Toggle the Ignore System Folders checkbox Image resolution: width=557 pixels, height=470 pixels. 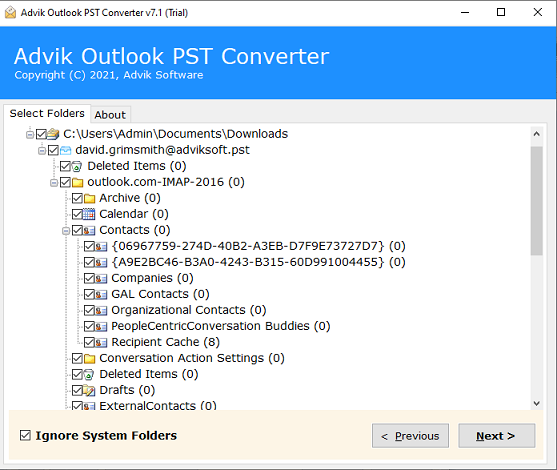[25, 435]
